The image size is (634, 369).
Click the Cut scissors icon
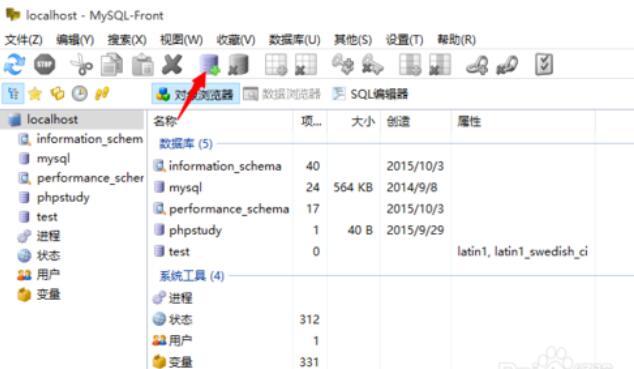[81, 65]
